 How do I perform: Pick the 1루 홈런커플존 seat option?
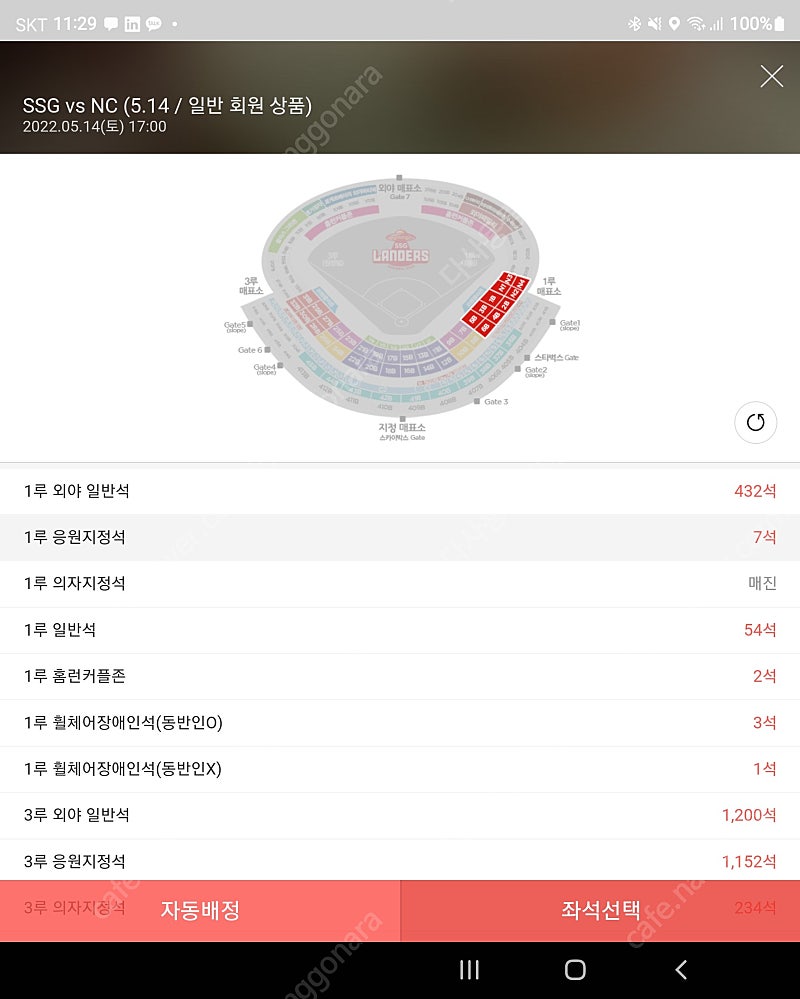point(400,676)
